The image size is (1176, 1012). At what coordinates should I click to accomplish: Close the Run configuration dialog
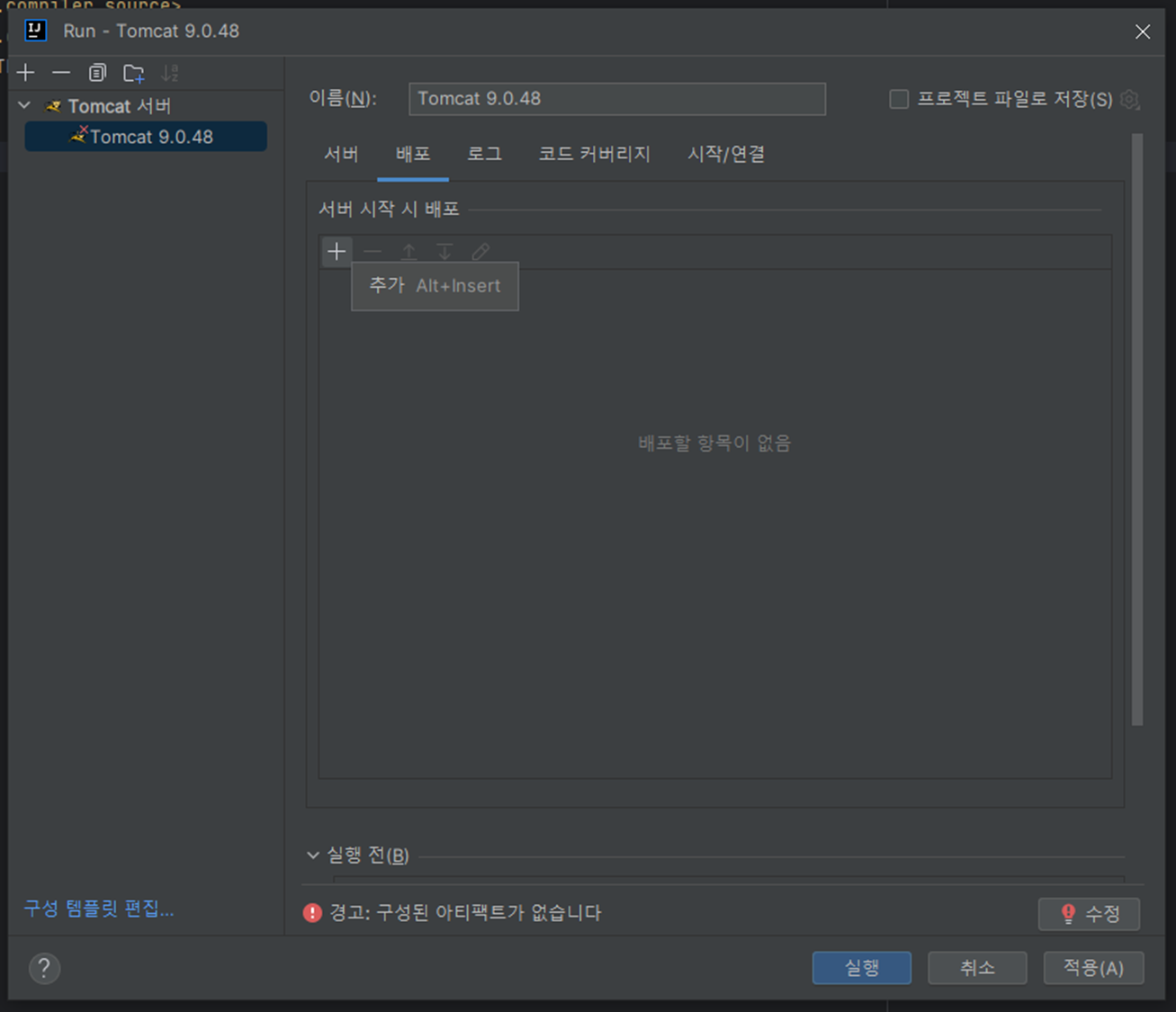click(1143, 31)
